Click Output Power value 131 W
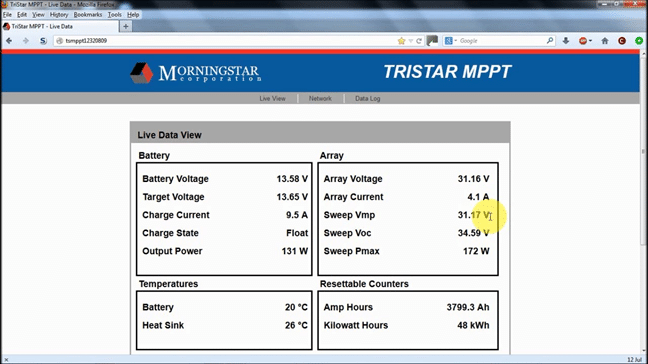The image size is (648, 364). pyautogui.click(x=295, y=251)
